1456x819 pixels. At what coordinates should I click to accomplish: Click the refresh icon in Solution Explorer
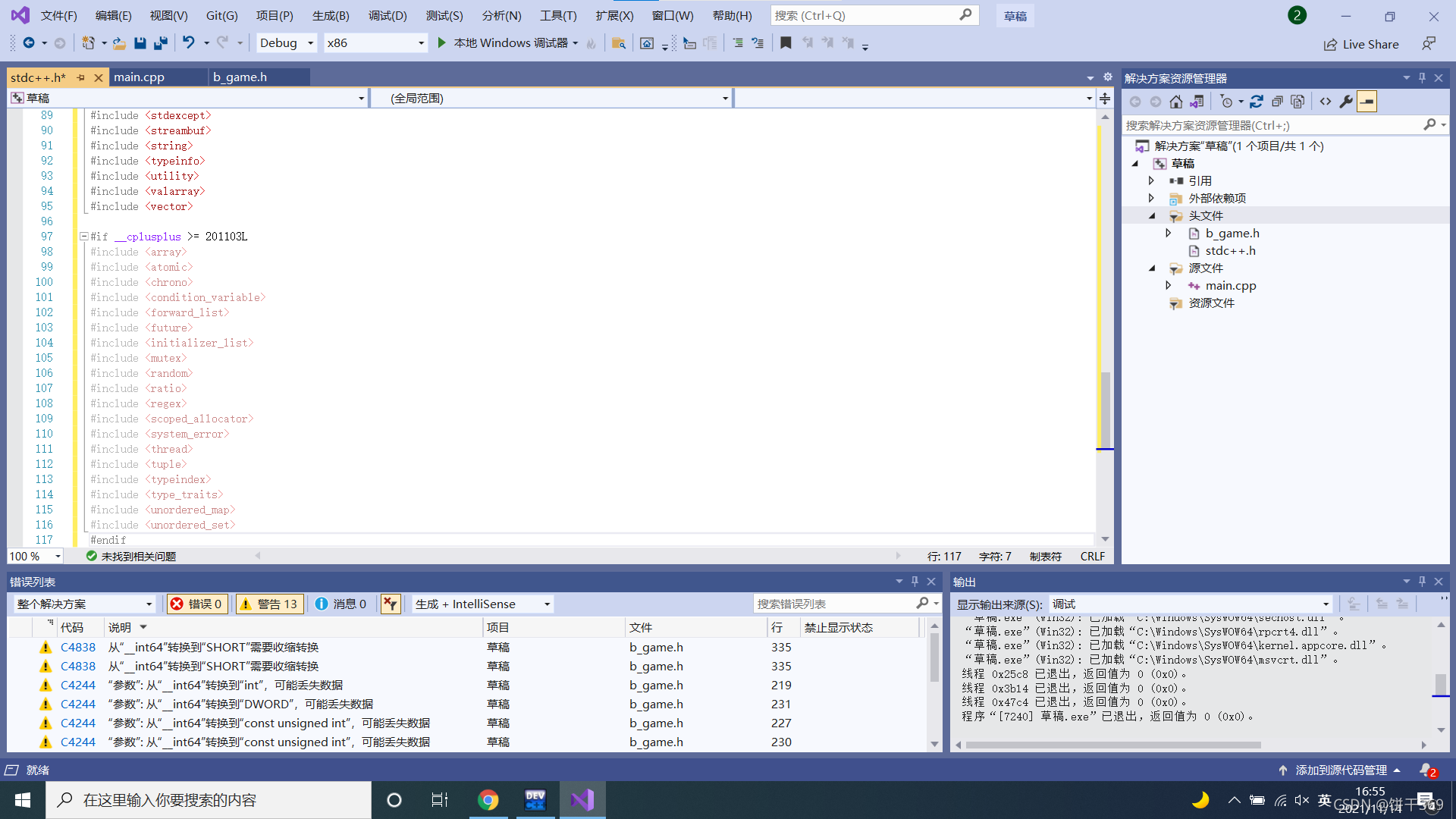pyautogui.click(x=1257, y=102)
